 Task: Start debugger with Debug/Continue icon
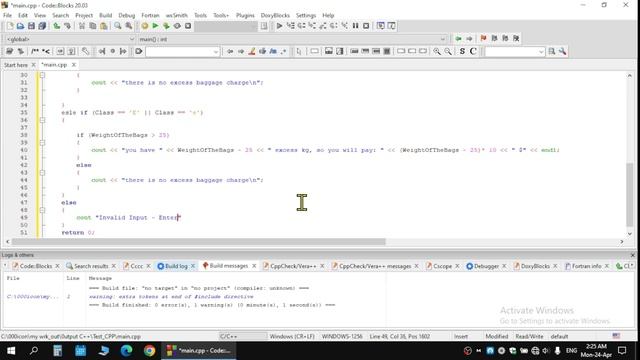point(279,26)
